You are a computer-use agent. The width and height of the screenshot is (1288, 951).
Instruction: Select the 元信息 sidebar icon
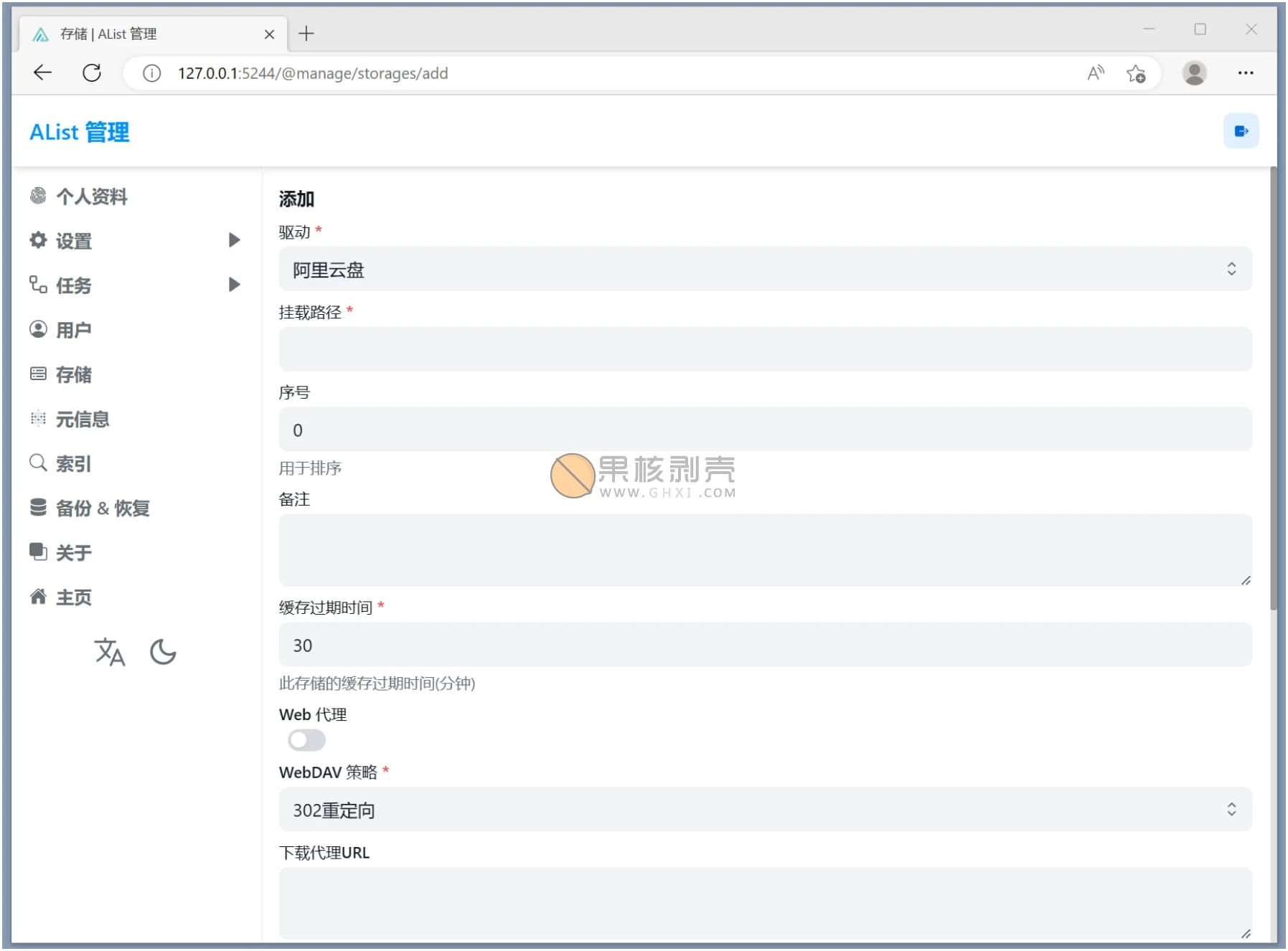tap(38, 418)
